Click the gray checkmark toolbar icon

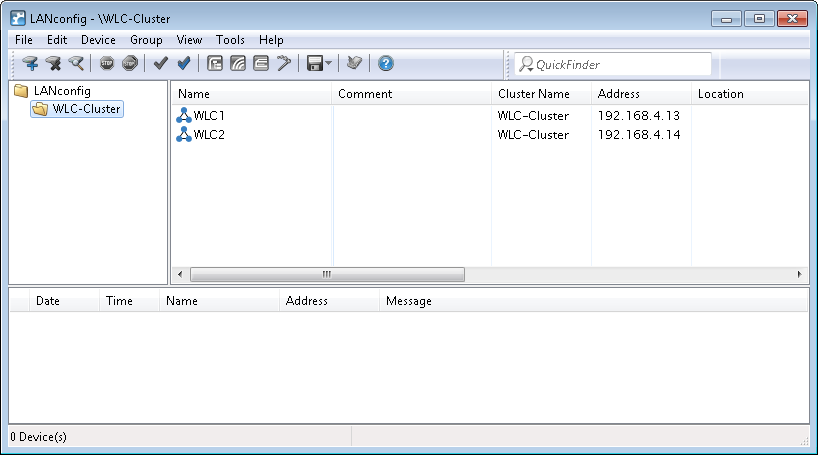(x=160, y=64)
